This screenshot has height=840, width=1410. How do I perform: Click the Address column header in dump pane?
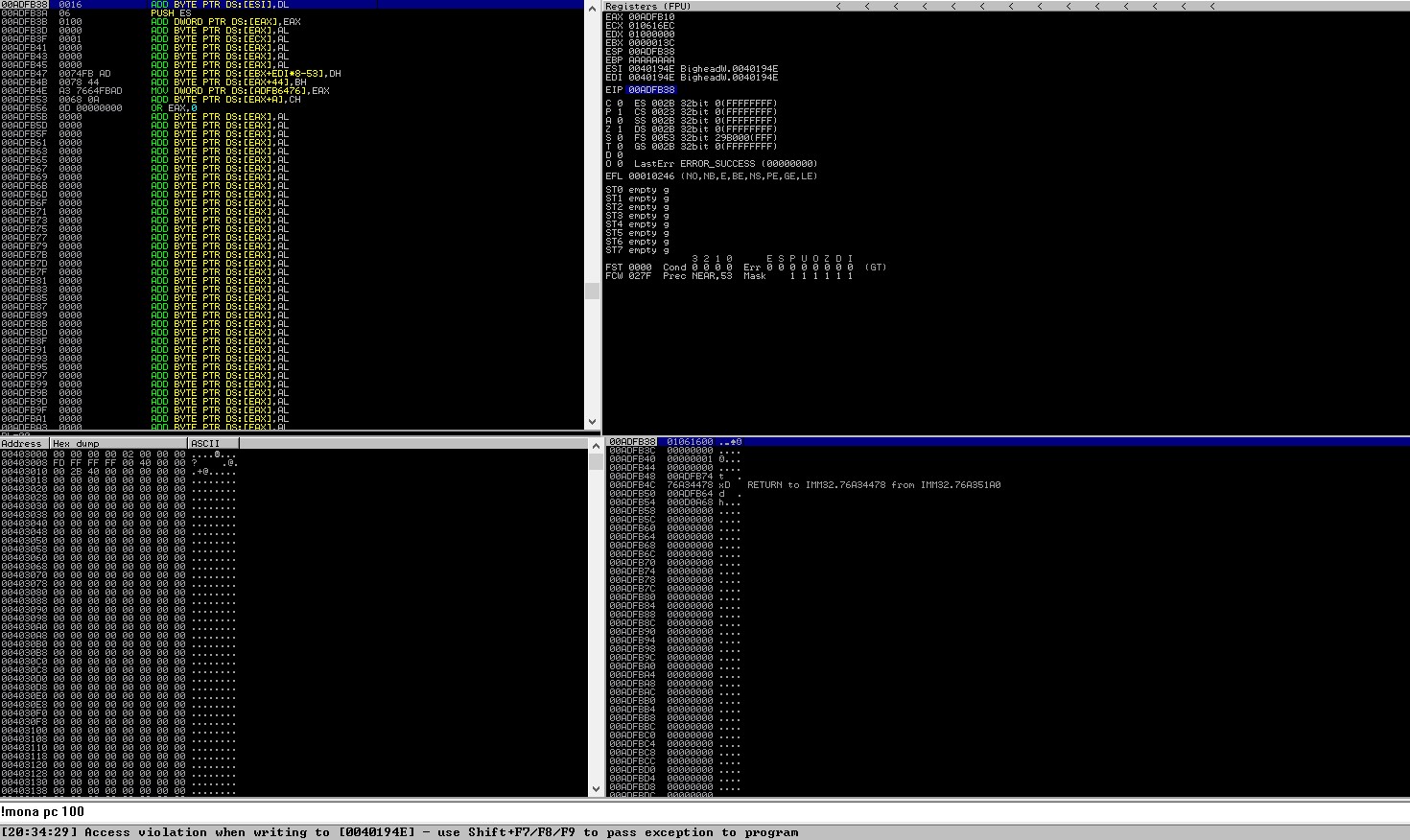coord(25,443)
